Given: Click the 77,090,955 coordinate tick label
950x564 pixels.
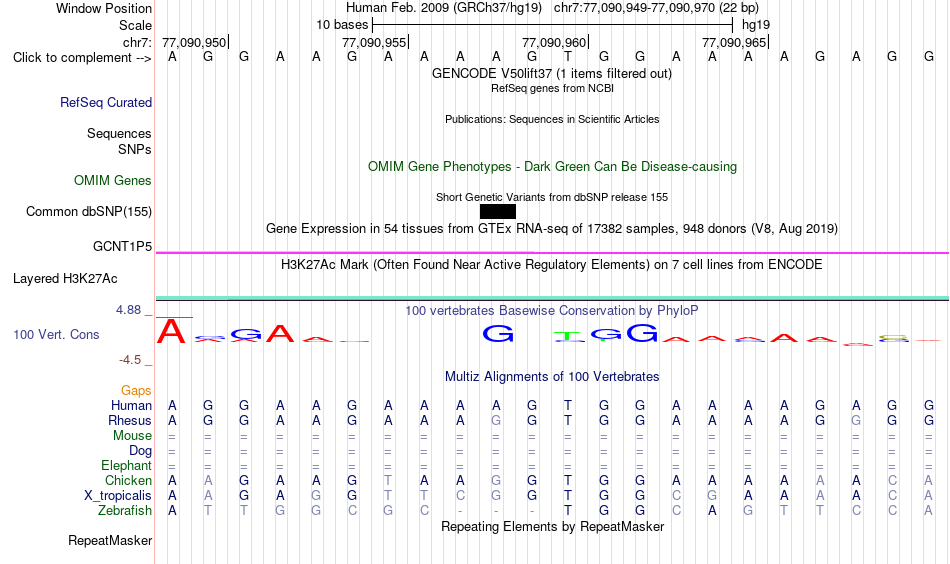Looking at the screenshot, I should click(x=374, y=42).
